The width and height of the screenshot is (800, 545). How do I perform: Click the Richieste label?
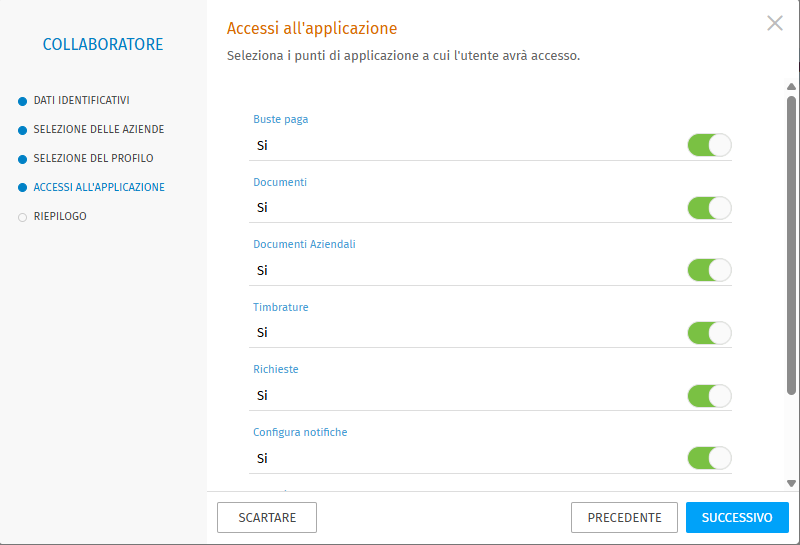276,369
